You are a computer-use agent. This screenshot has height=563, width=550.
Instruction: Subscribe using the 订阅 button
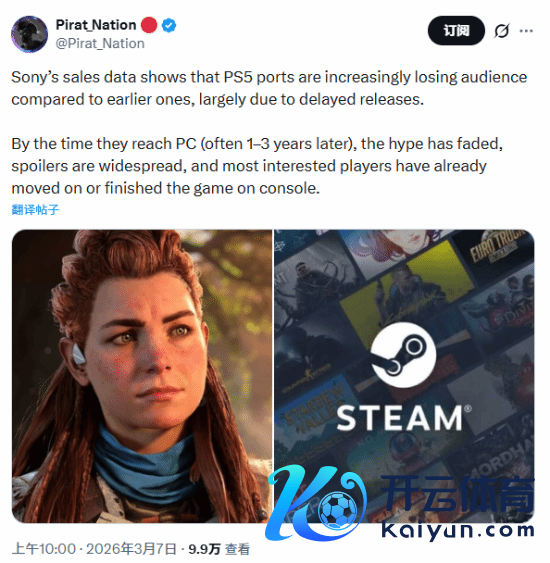click(456, 31)
